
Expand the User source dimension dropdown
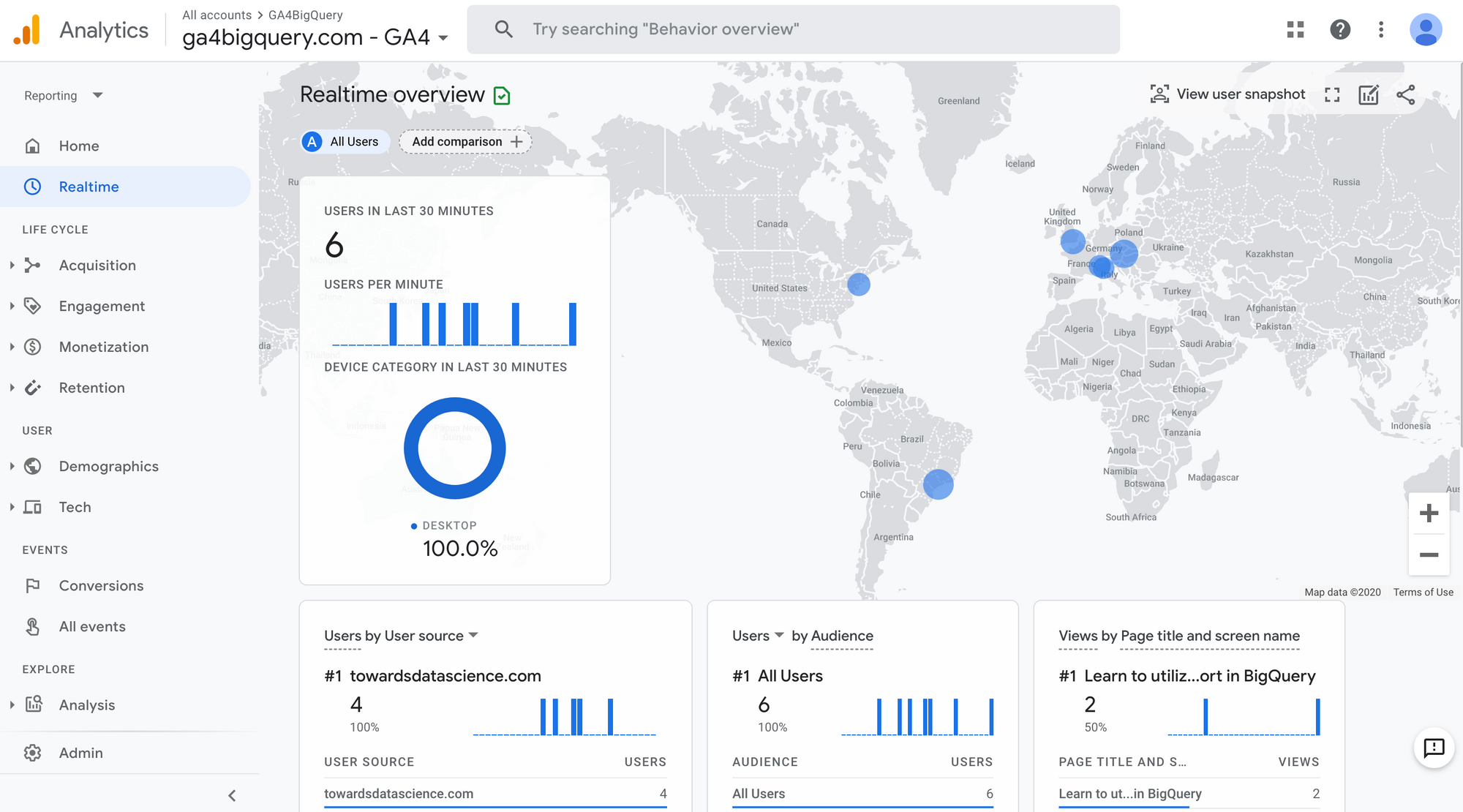[473, 635]
